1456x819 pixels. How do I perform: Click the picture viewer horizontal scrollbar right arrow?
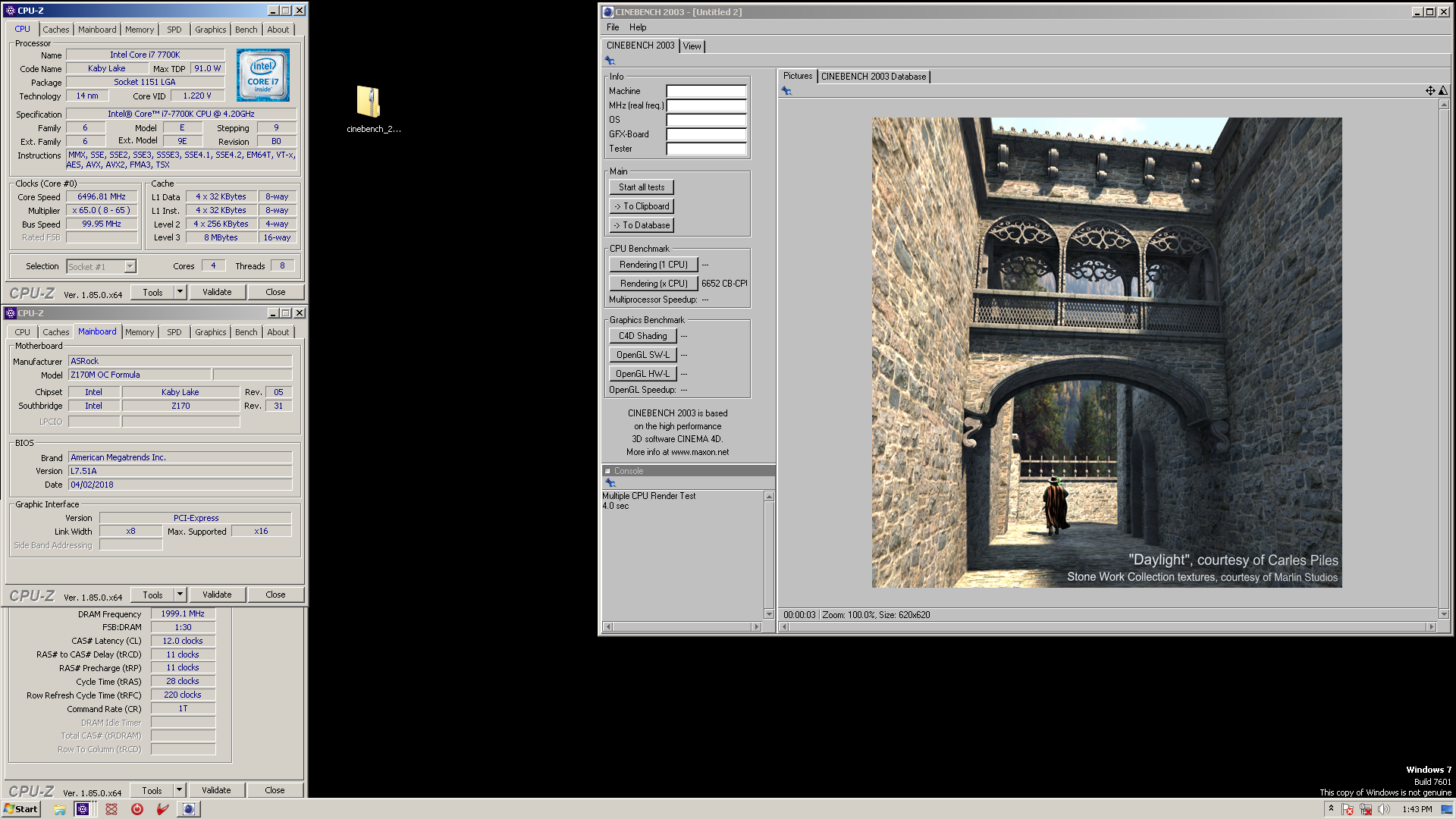pos(1431,627)
